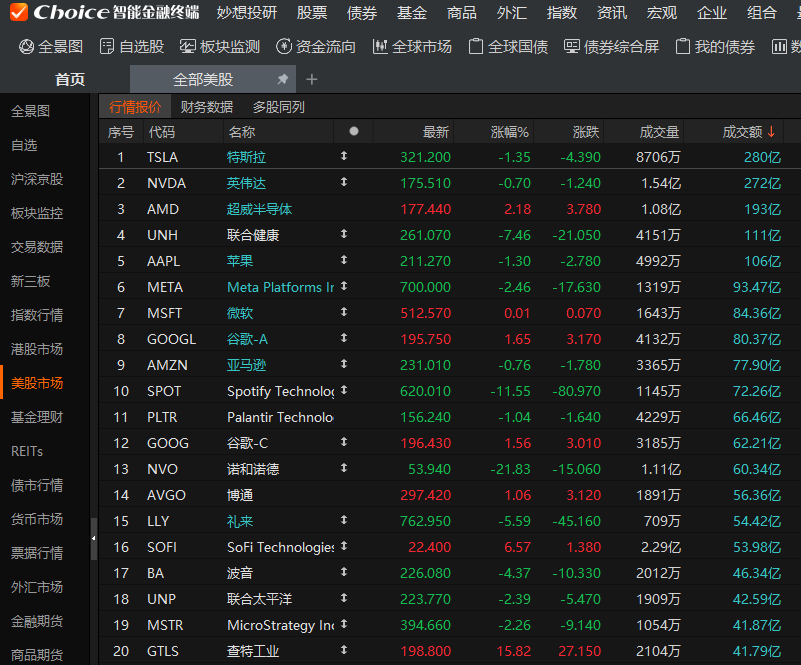The height and width of the screenshot is (665, 801).
Task: Open 我的债券 toolbar icon
Action: (x=682, y=47)
